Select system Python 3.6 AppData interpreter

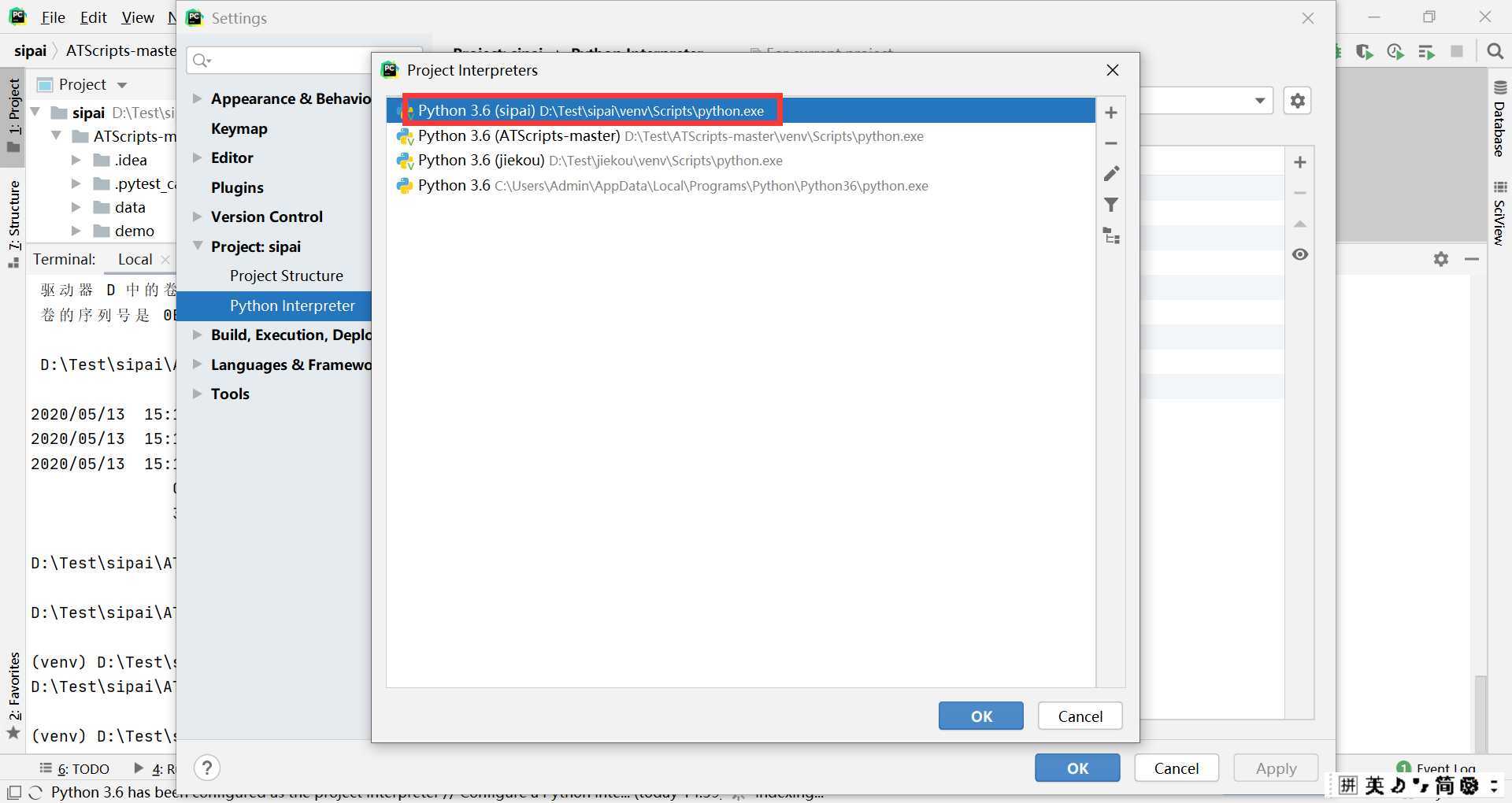[740, 186]
